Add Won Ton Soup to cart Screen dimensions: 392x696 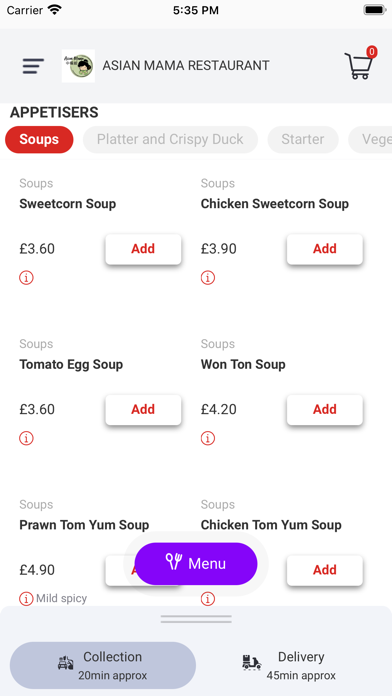coord(325,410)
